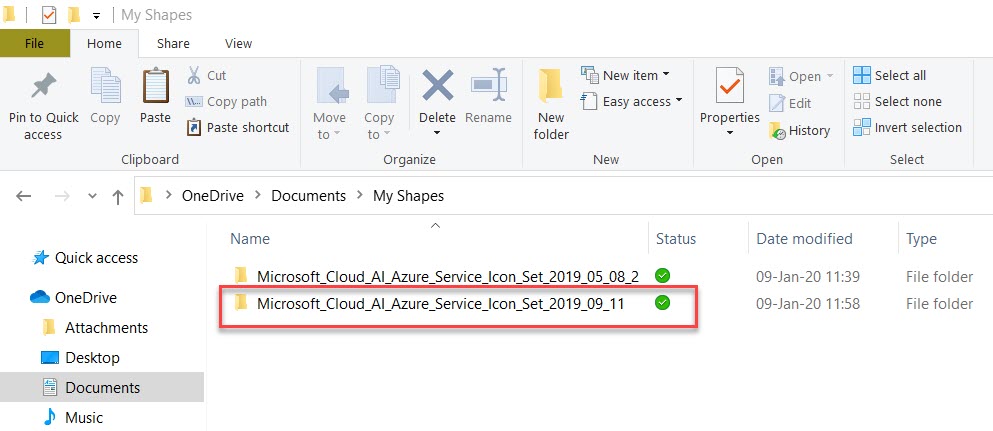Click Documents in the address breadcrumb
The height and width of the screenshot is (431, 993).
pos(308,196)
